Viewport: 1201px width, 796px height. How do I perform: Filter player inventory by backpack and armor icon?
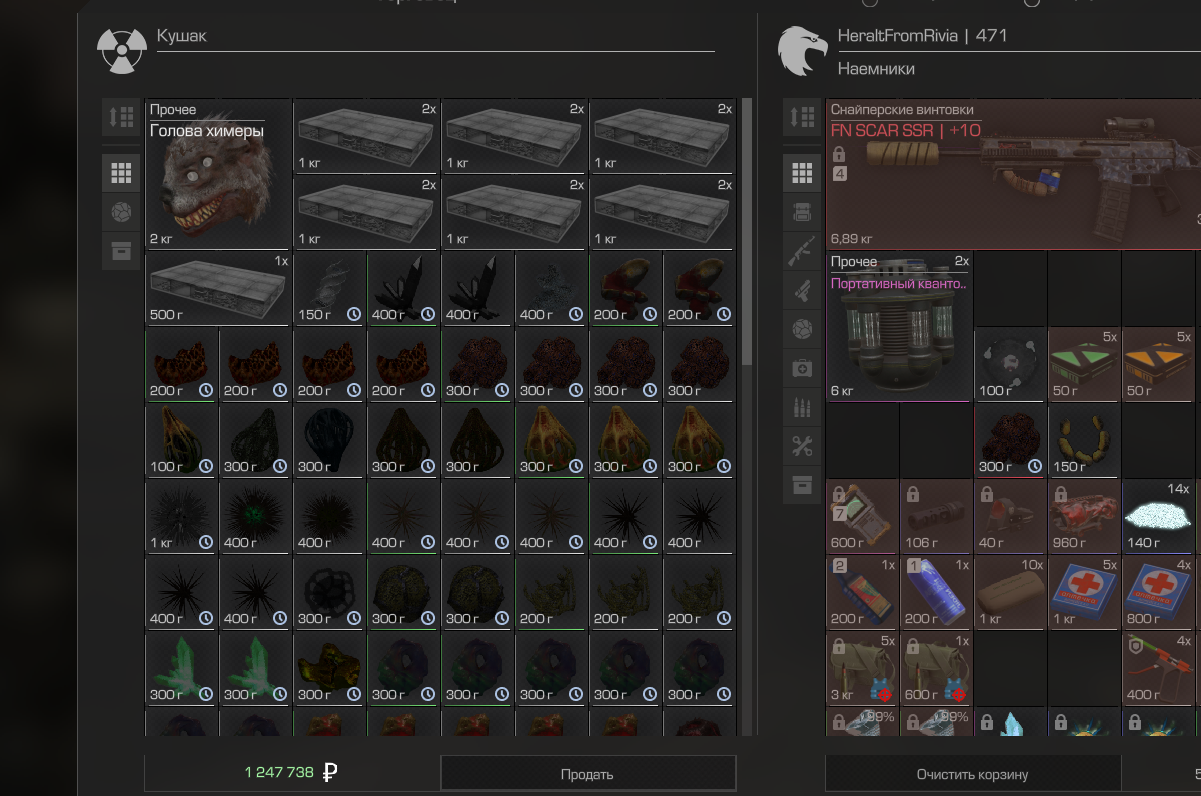801,212
